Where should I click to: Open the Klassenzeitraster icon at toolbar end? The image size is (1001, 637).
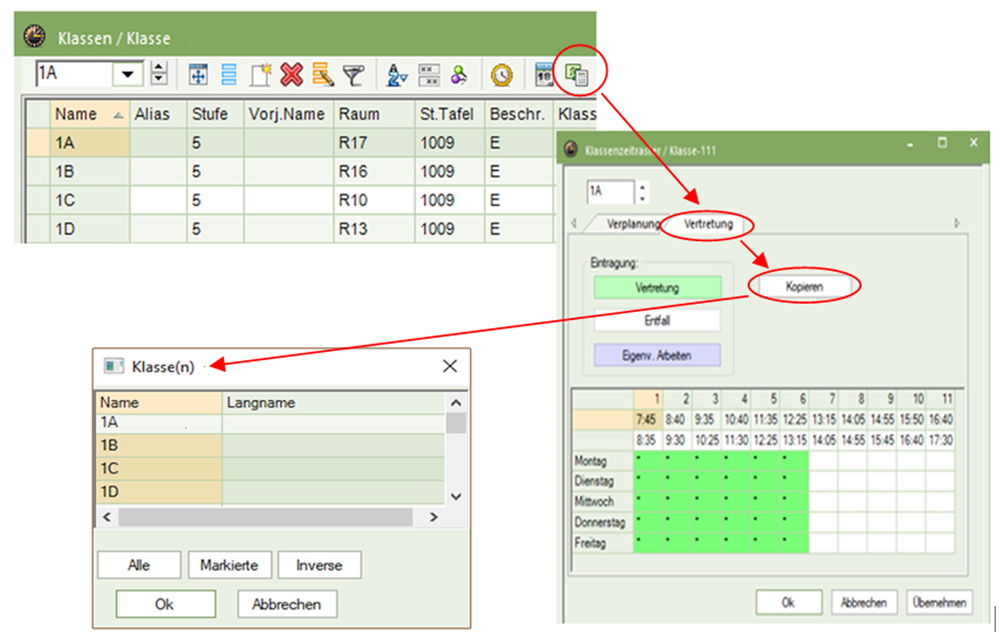(x=577, y=74)
